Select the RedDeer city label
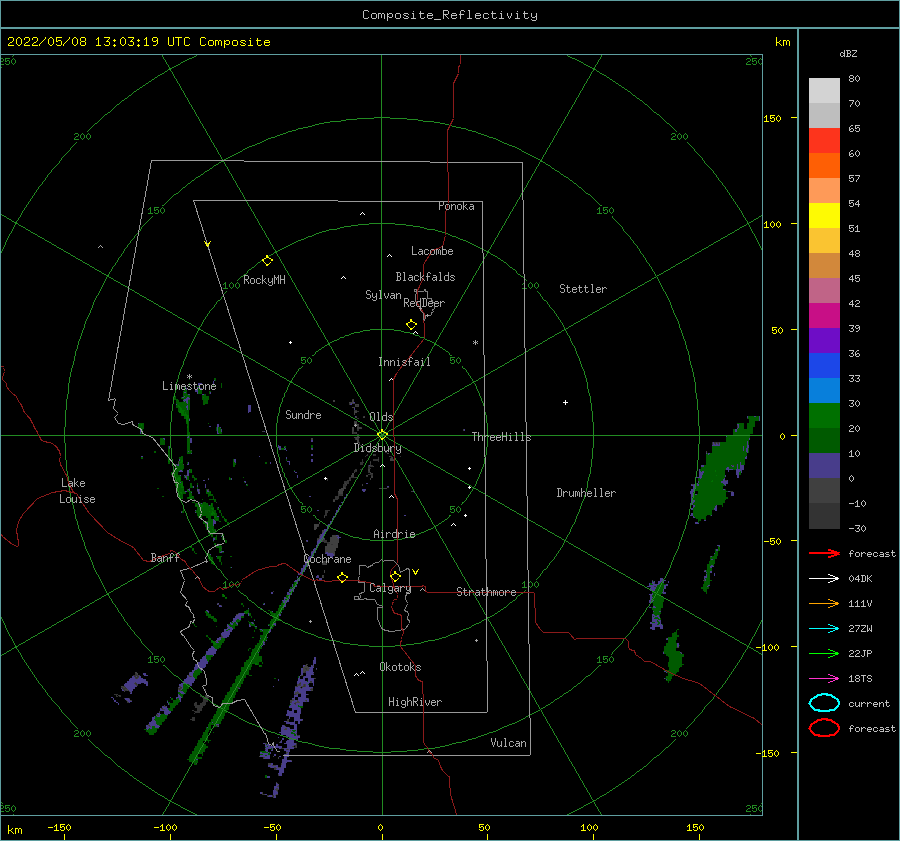 (x=424, y=303)
